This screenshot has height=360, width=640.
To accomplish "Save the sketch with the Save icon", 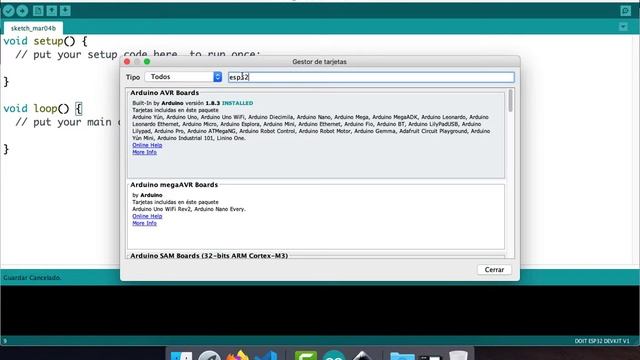I will (65, 11).
